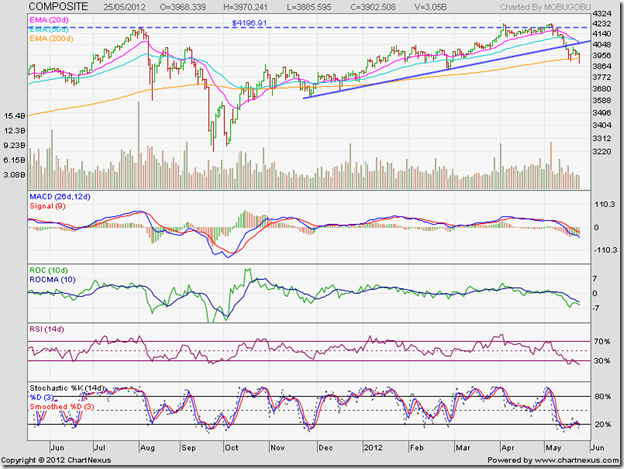Click the 110.3 MACD axis value

tap(604, 204)
